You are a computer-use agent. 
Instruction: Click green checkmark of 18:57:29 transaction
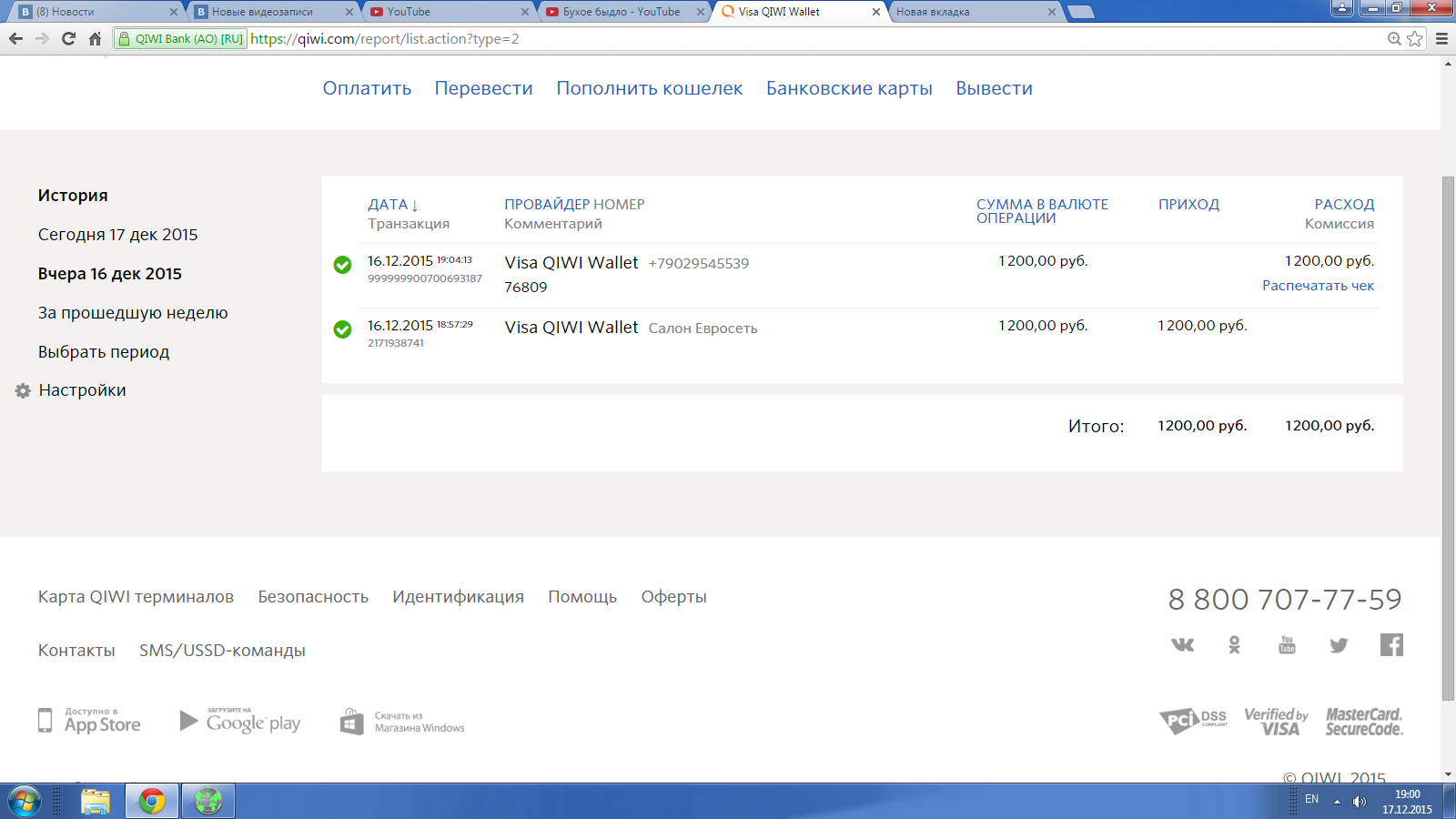pos(342,329)
